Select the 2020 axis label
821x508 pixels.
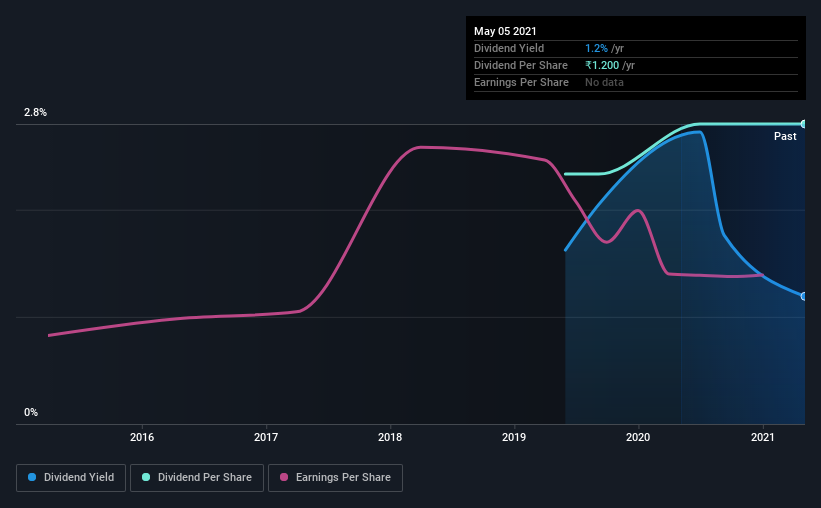click(x=638, y=437)
